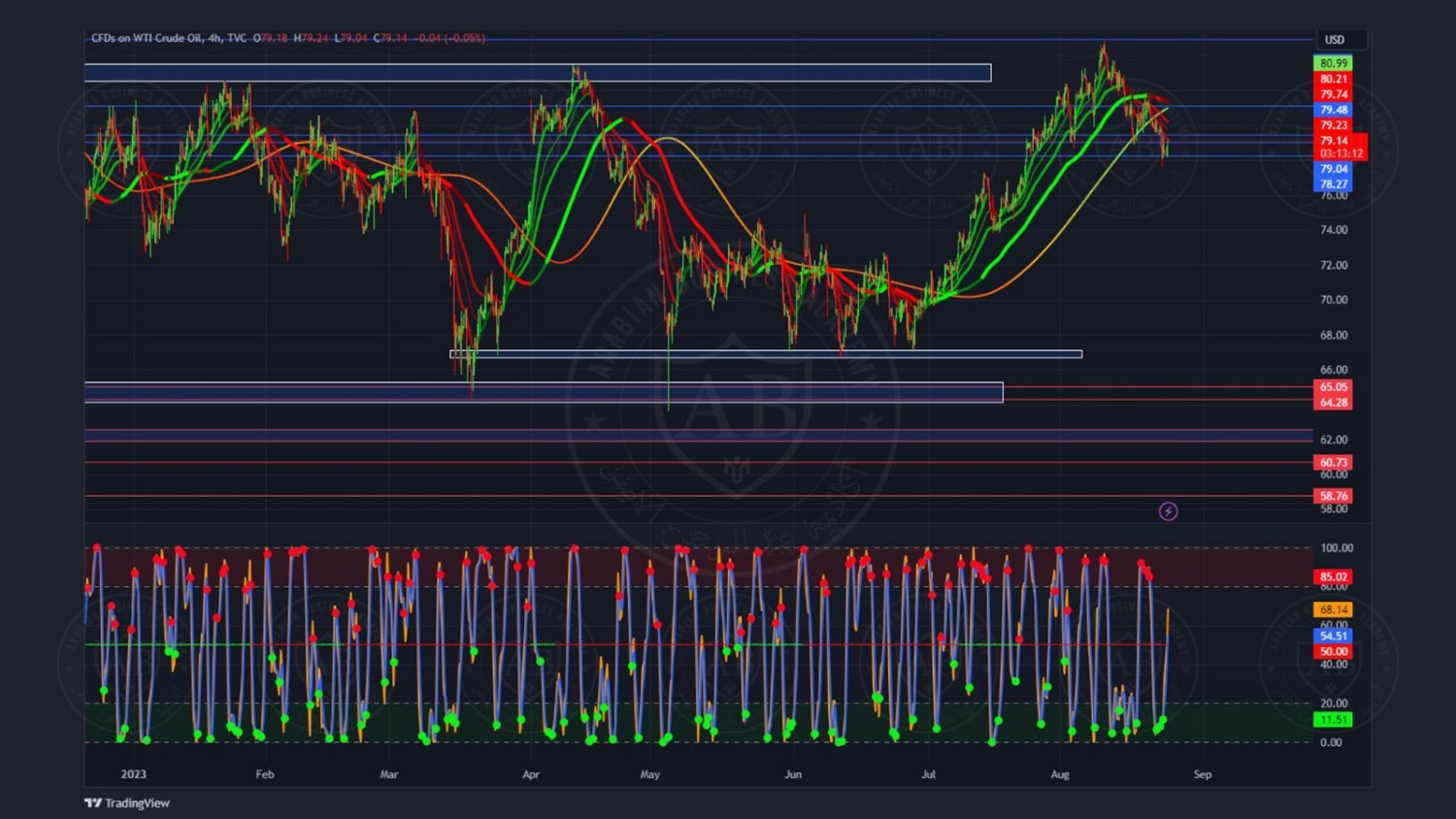Click the 68.00 price scale value
The image size is (1456, 819).
[1334, 335]
